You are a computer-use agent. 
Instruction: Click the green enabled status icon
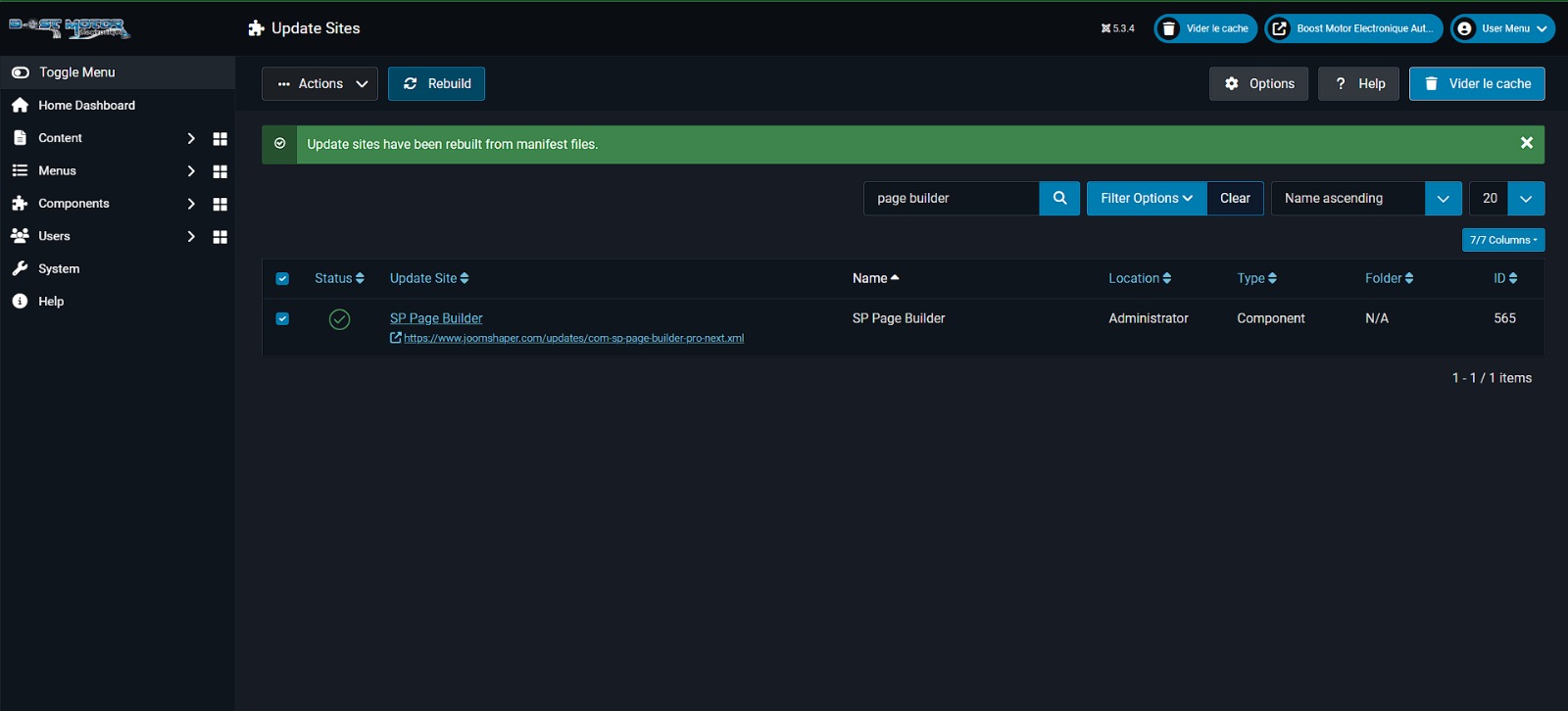tap(339, 319)
